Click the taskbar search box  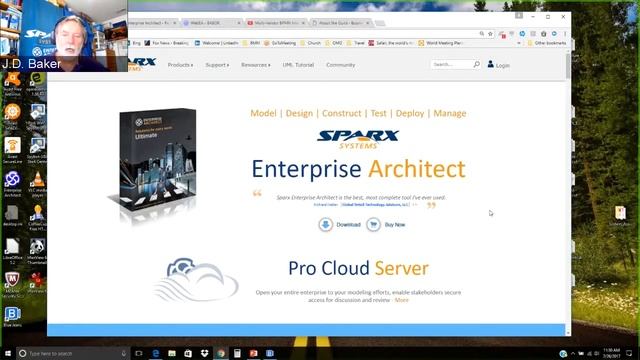73,353
